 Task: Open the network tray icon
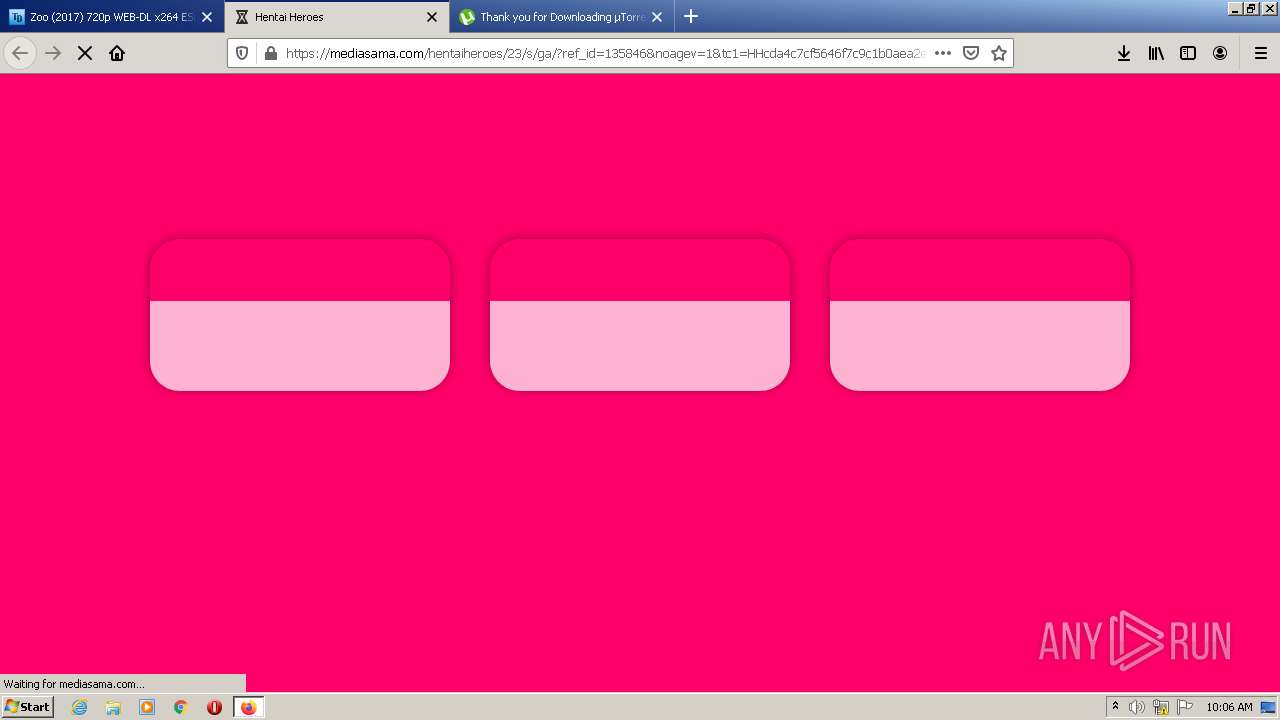point(1161,707)
